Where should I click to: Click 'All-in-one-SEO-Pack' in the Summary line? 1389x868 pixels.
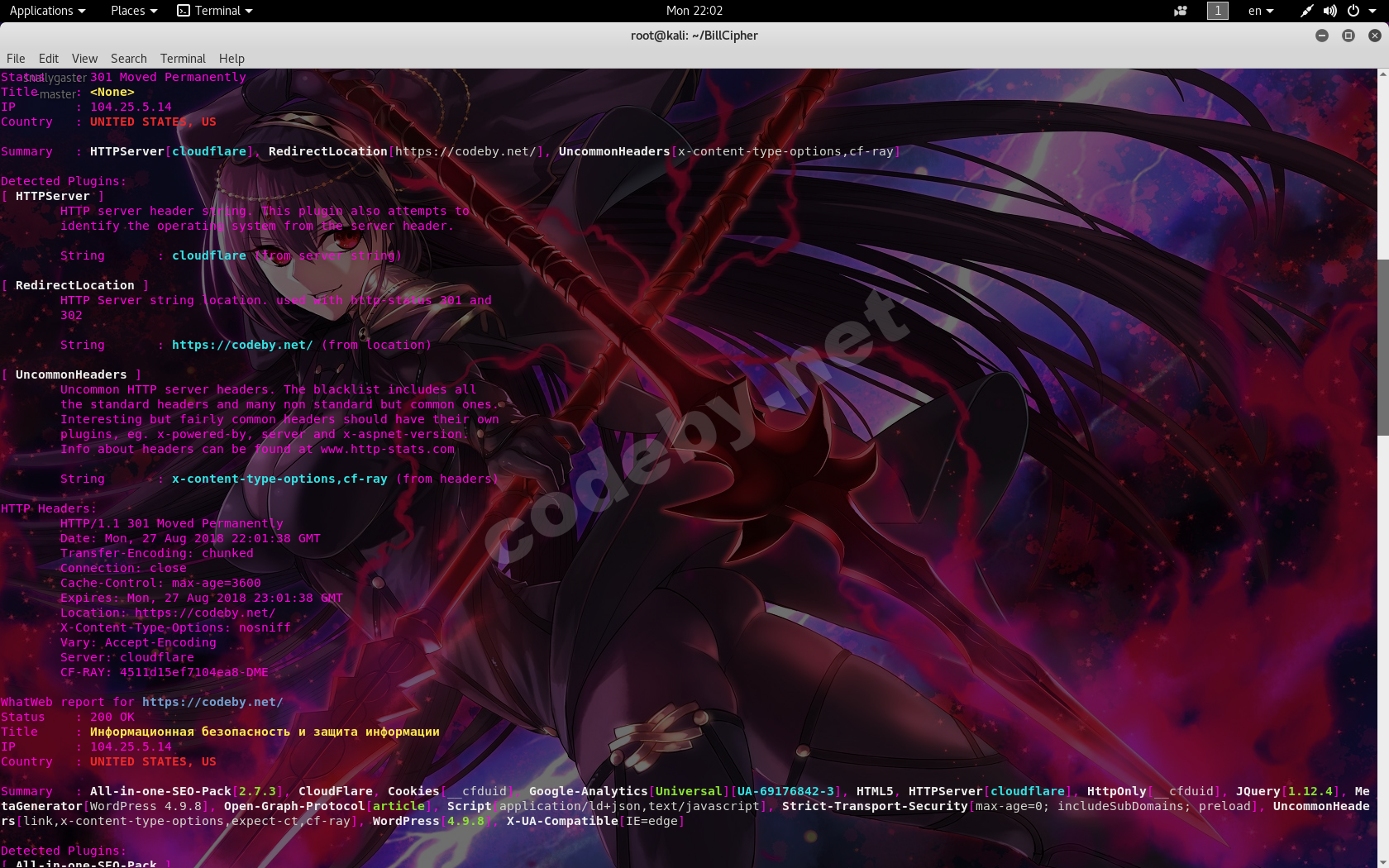(x=160, y=791)
